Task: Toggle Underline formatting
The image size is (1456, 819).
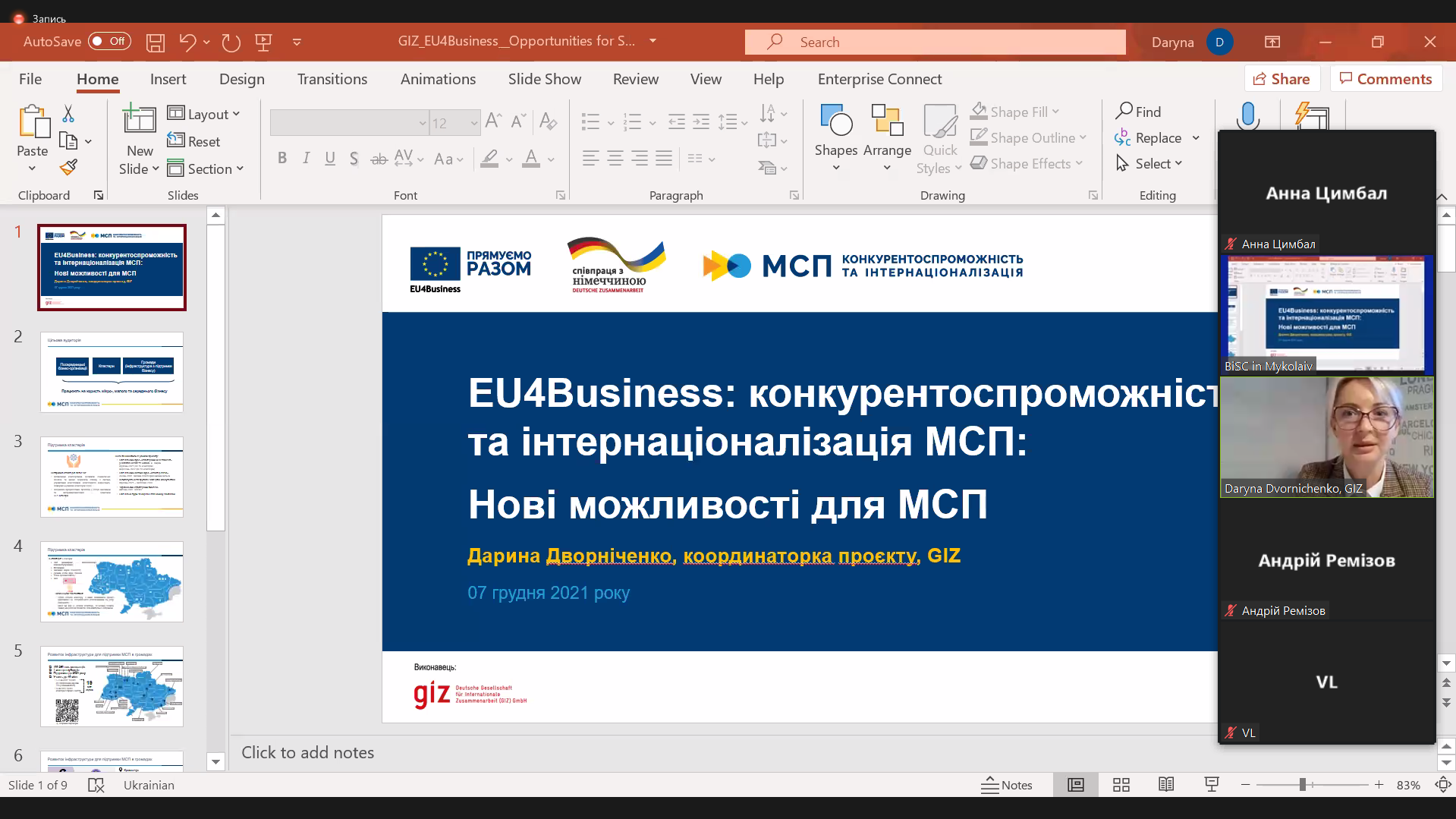Action: [x=330, y=158]
